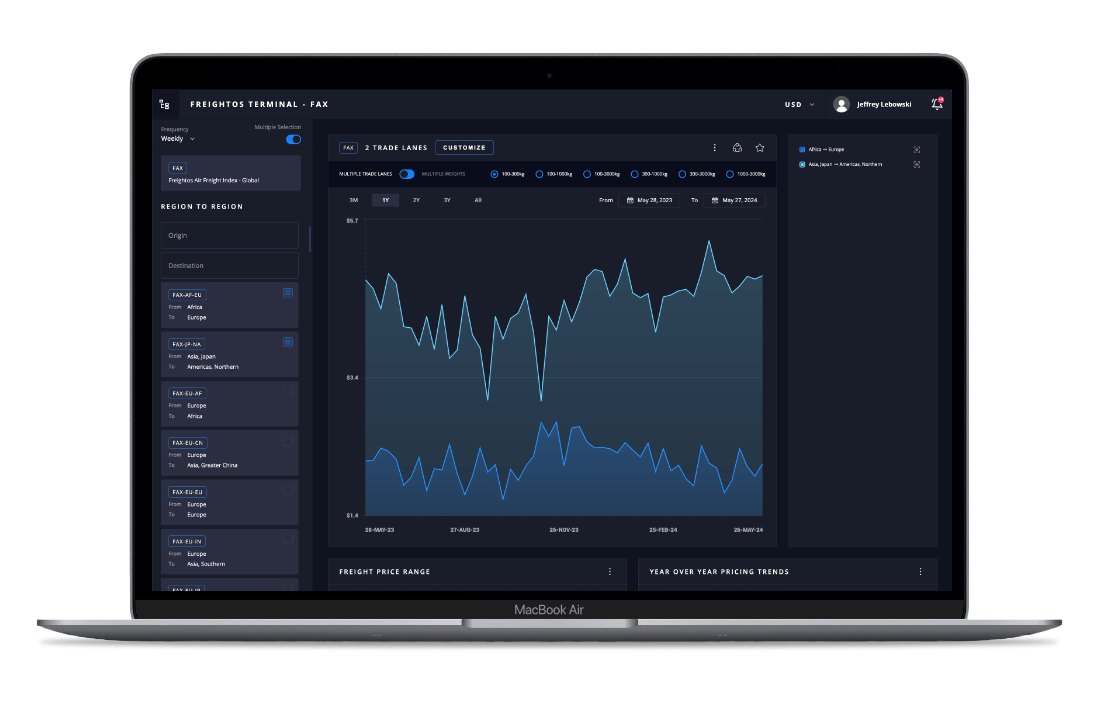Turn off the Multiple Selection toggle
This screenshot has height=706, width=1102.
[293, 139]
